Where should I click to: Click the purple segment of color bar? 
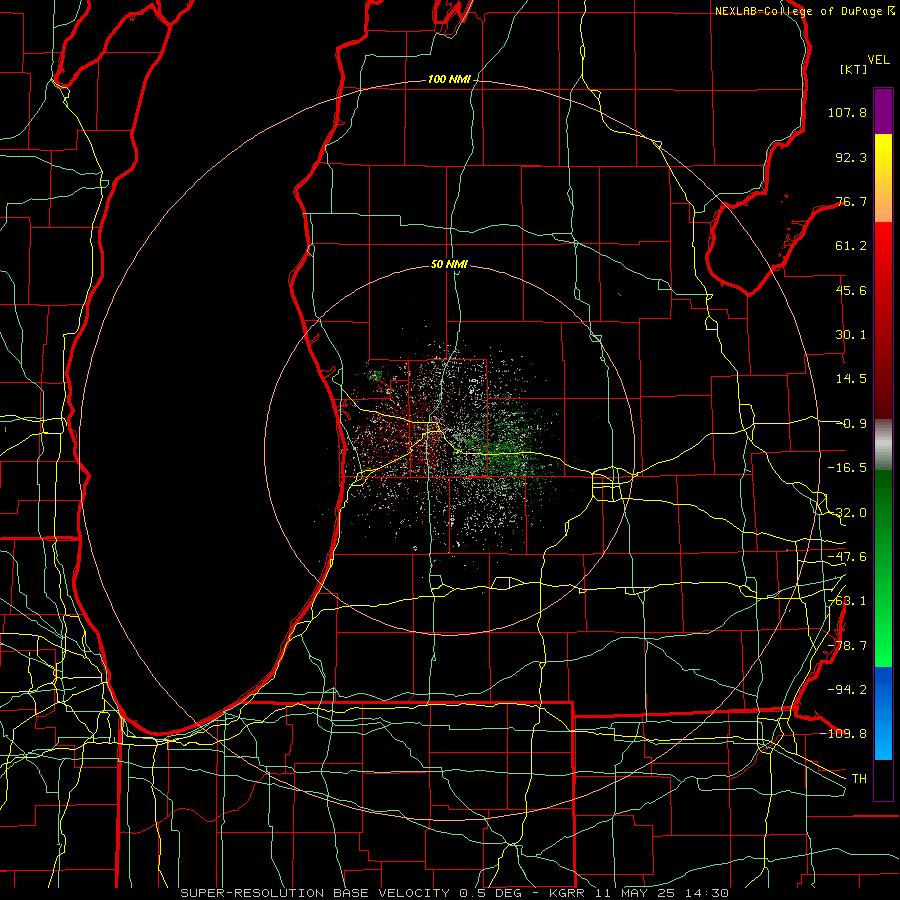[883, 111]
